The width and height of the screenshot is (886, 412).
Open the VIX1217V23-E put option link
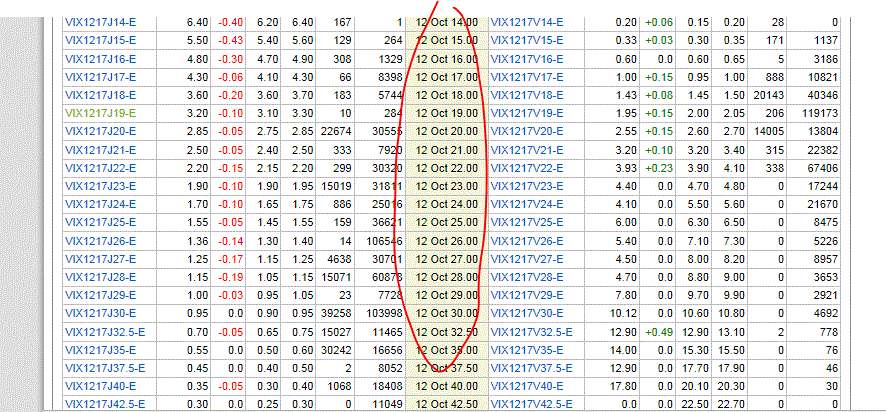click(527, 187)
